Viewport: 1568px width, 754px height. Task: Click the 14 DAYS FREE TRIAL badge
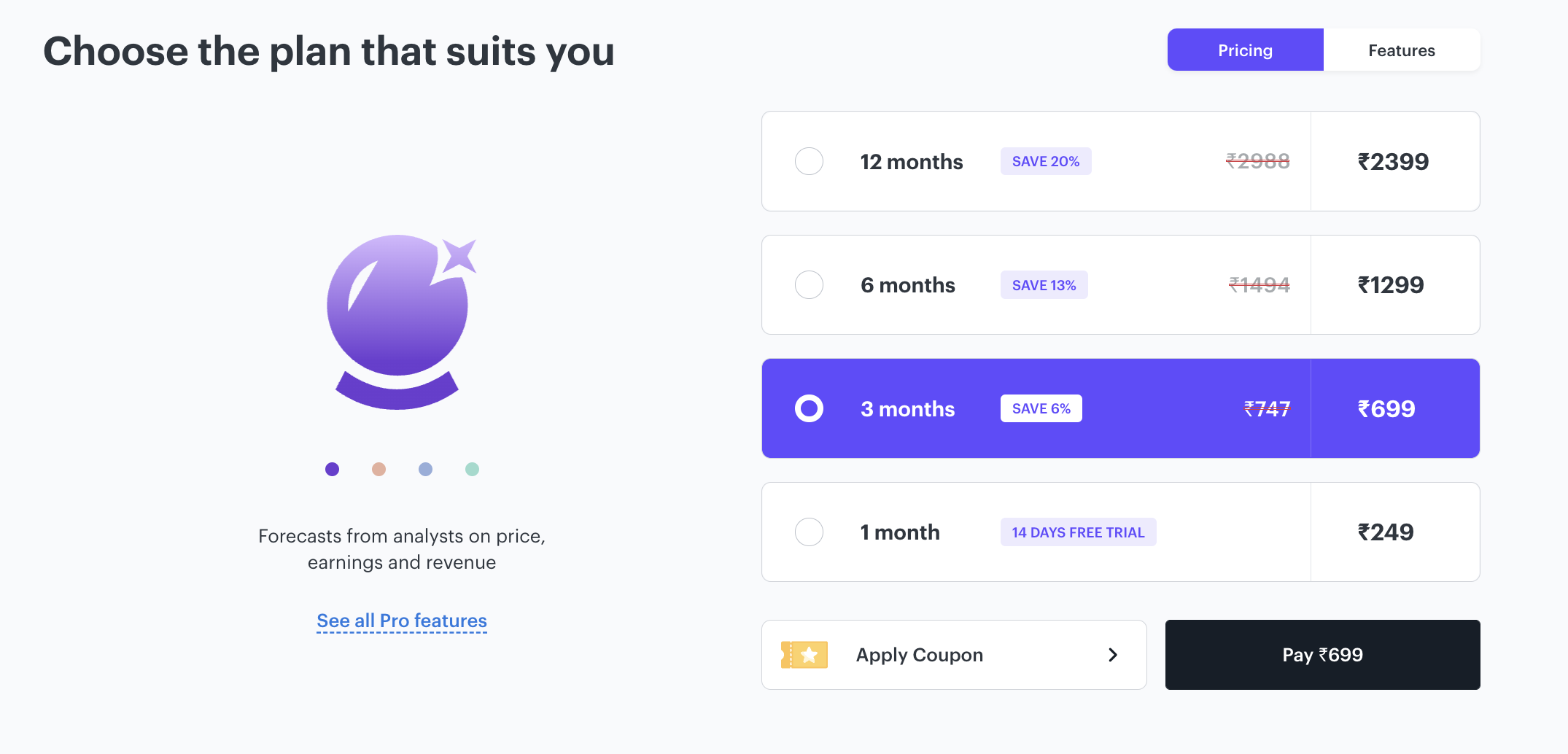coord(1078,532)
